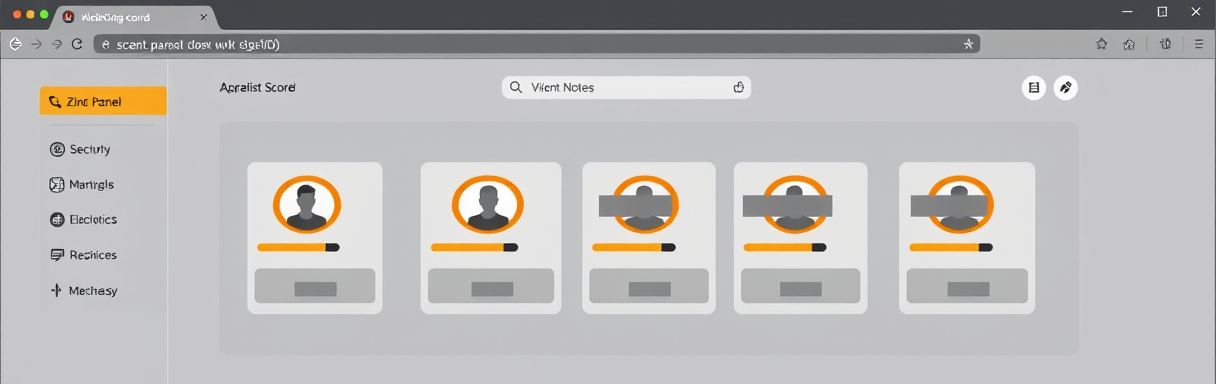Image resolution: width=1216 pixels, height=384 pixels.
Task: Click the Security shield icon
Action: [57, 149]
